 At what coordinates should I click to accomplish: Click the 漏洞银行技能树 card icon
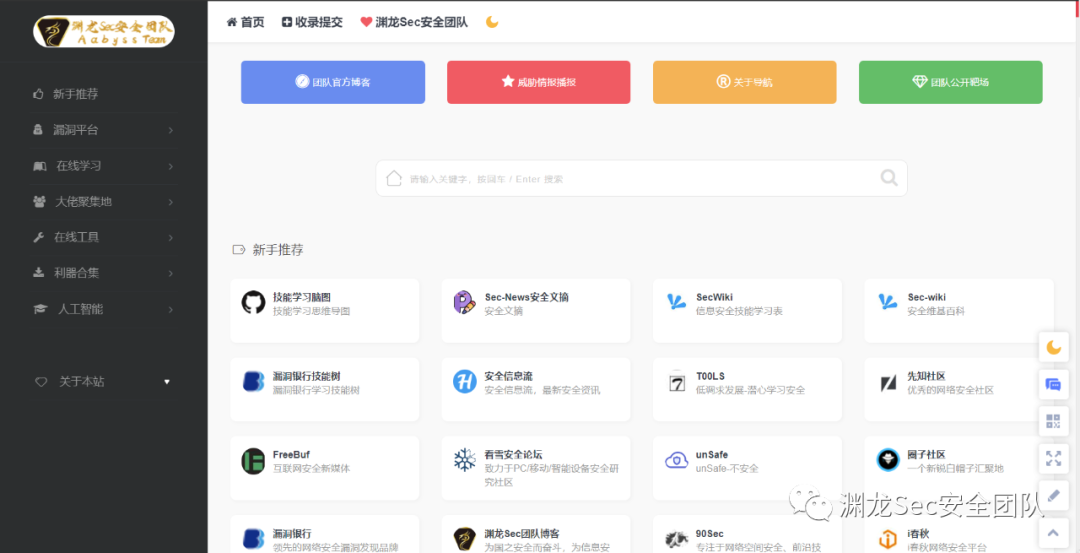[253, 382]
